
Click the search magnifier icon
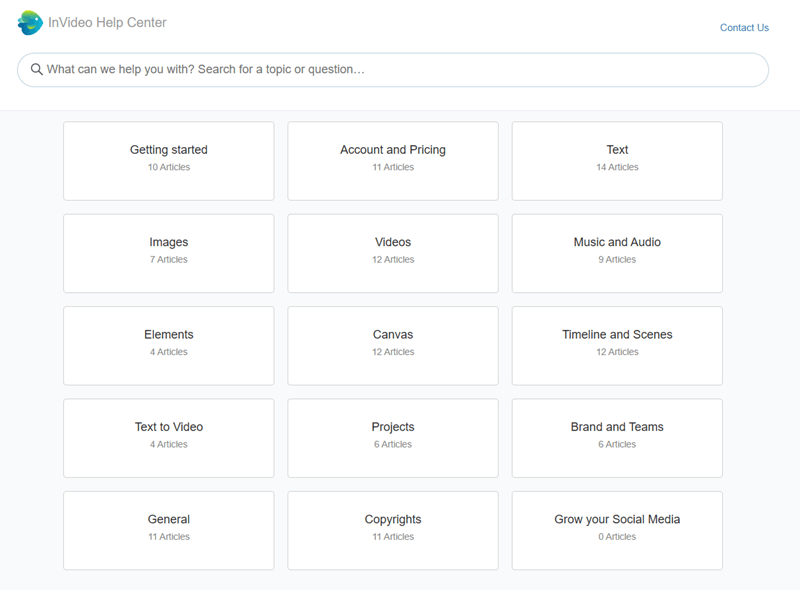pyautogui.click(x=36, y=69)
